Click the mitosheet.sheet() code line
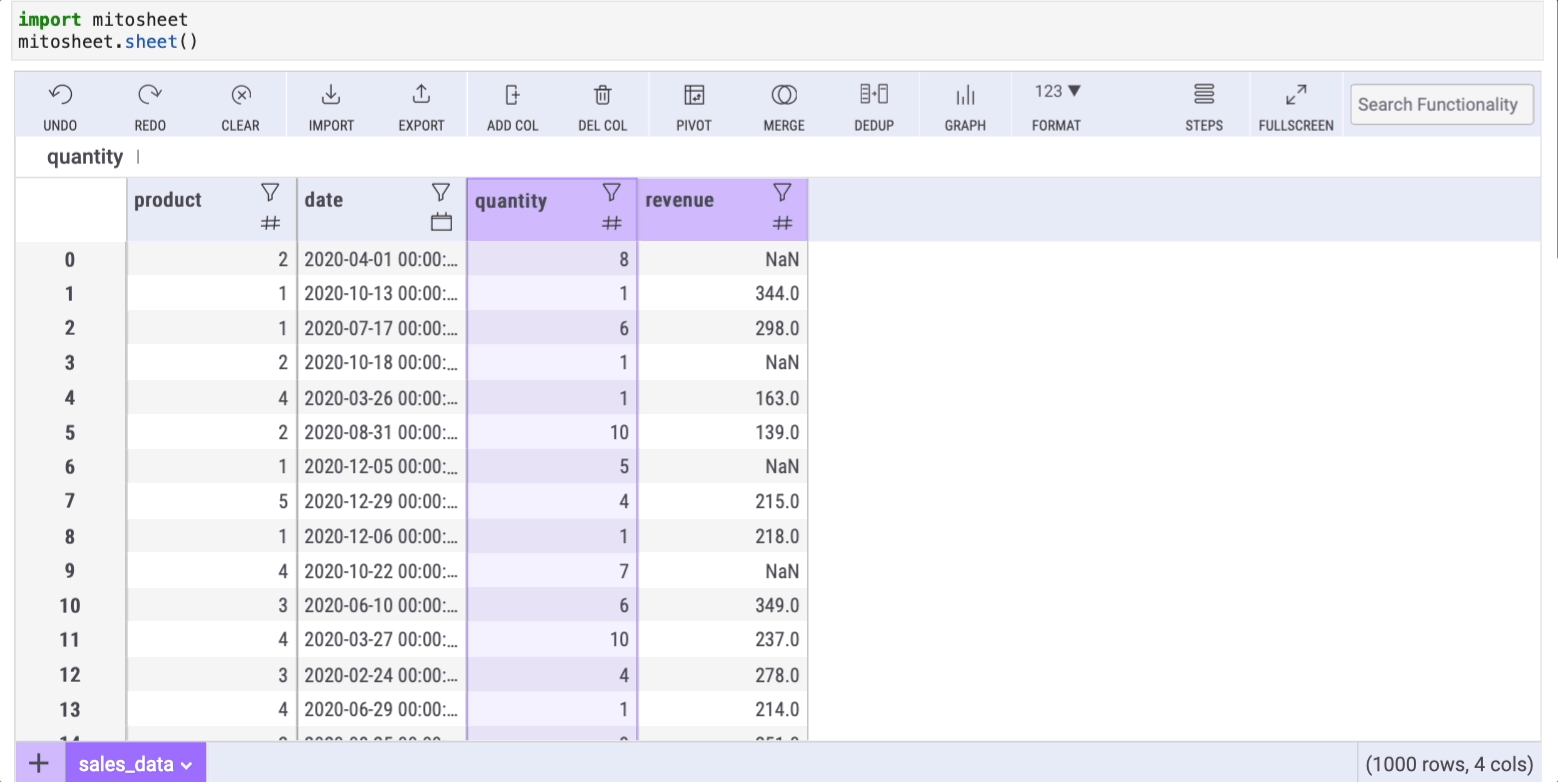 108,41
